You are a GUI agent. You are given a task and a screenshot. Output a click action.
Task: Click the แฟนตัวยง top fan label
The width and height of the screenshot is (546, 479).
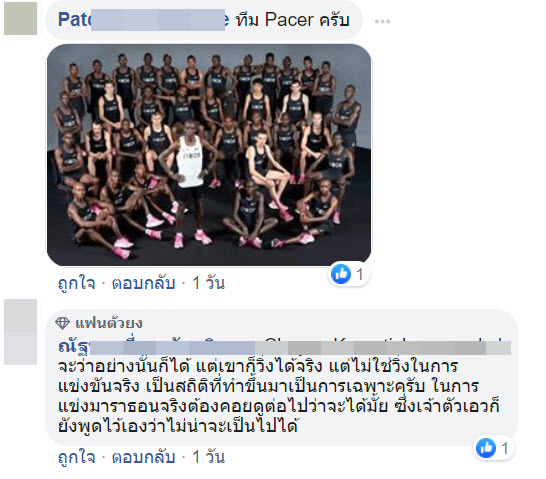coord(109,323)
